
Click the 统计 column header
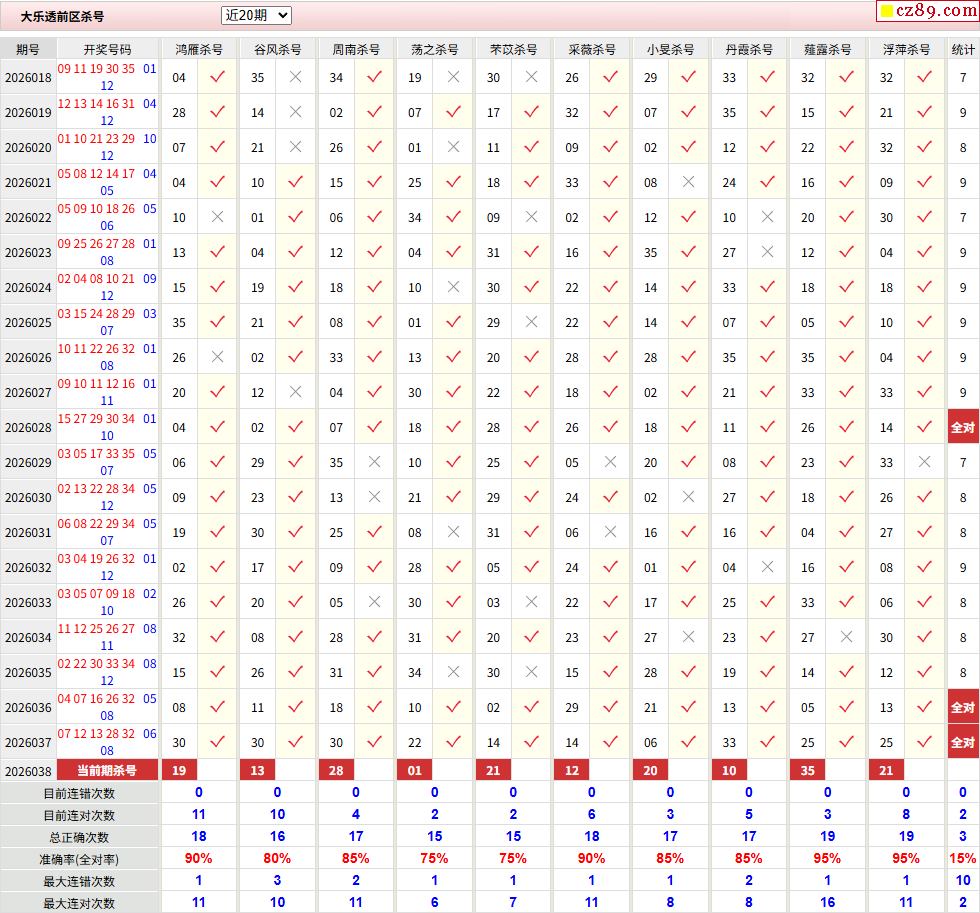coord(963,49)
